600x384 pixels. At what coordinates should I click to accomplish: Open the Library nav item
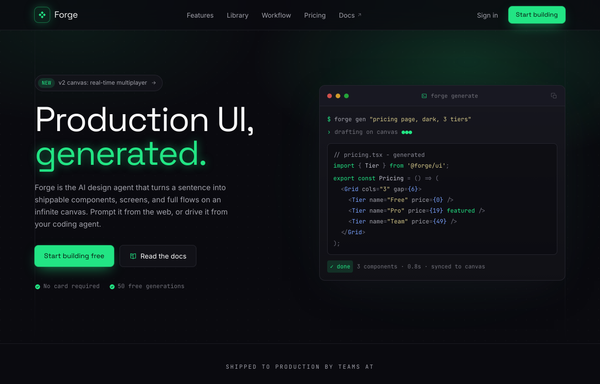click(237, 15)
